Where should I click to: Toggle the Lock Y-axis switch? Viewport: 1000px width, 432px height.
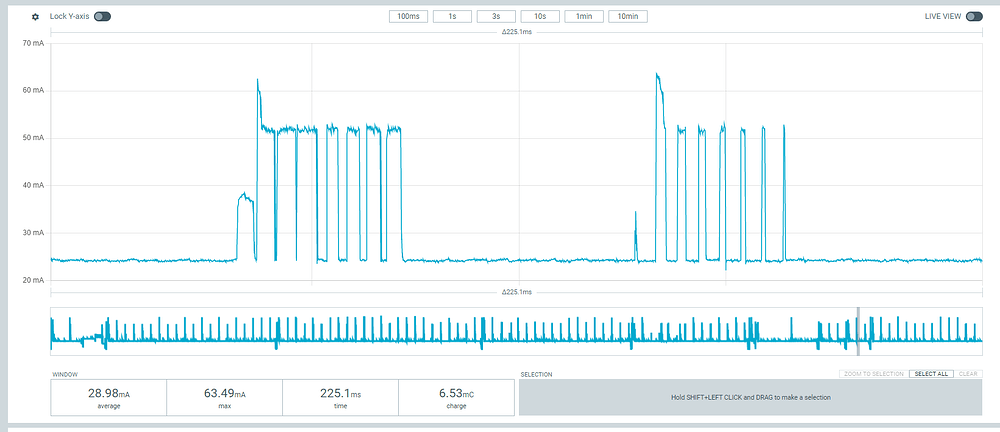click(x=102, y=17)
